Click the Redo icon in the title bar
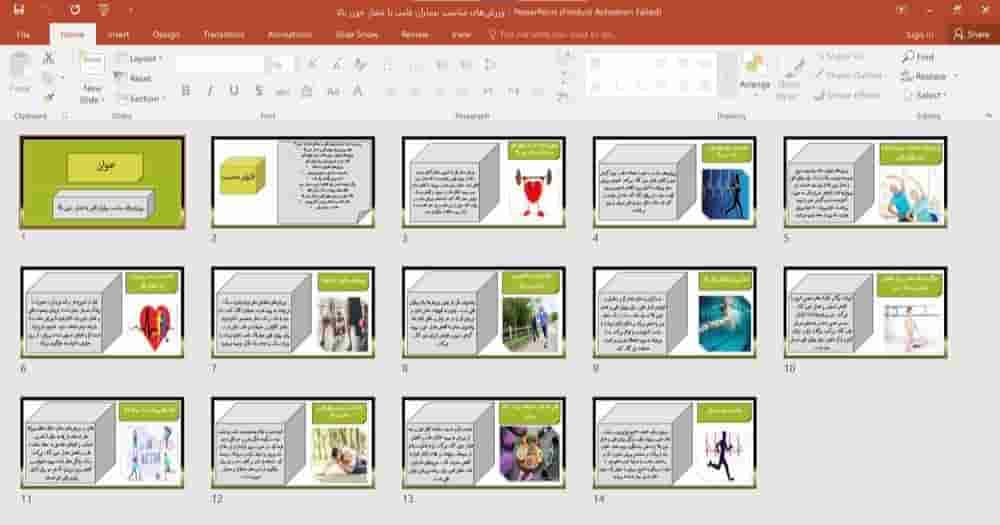 (x=75, y=10)
